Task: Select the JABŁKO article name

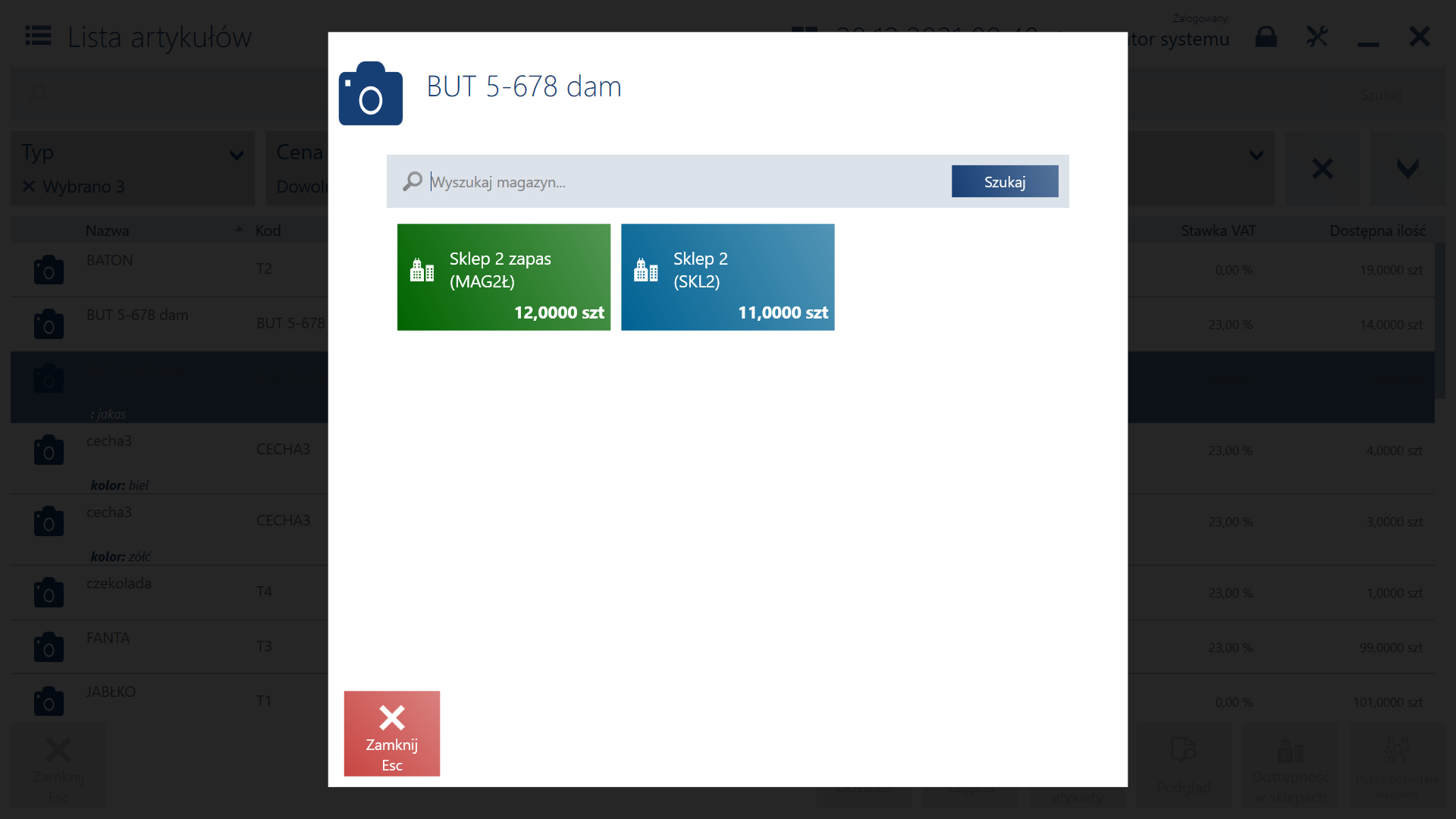Action: pos(111,692)
